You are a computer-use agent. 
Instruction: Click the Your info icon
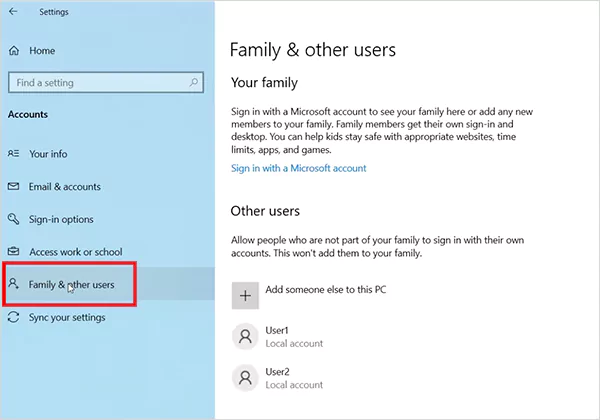tap(13, 153)
